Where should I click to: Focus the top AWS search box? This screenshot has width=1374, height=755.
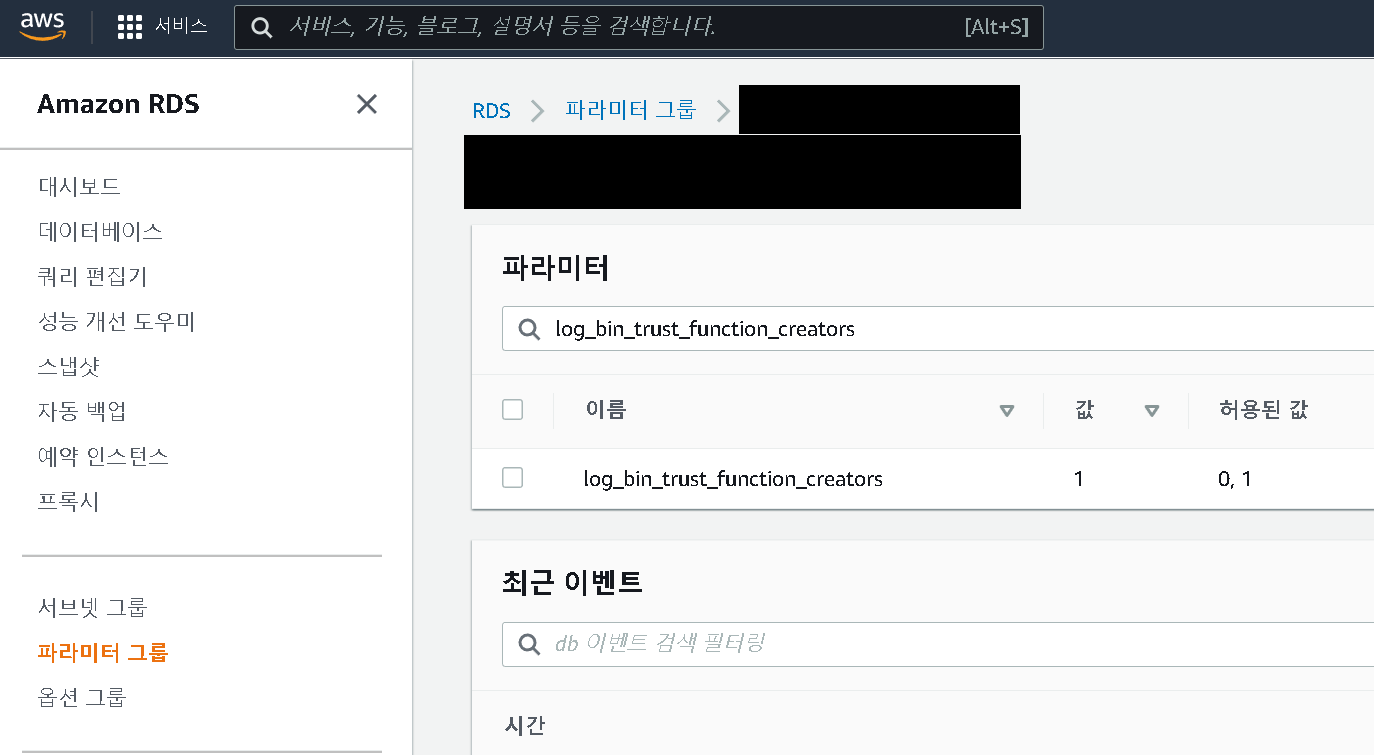[x=638, y=27]
